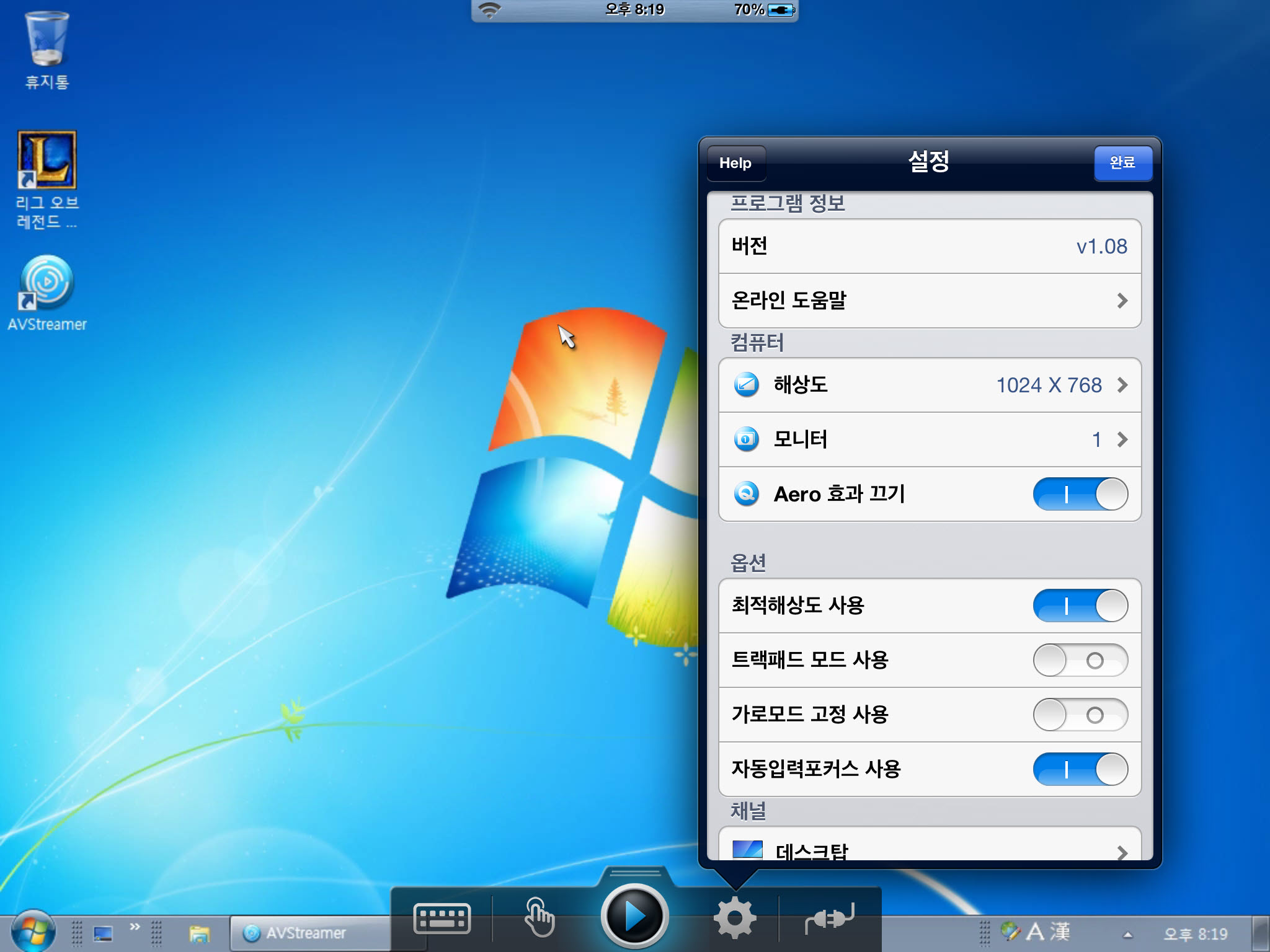Click the IME 'A' input mode indicator

[x=1035, y=932]
